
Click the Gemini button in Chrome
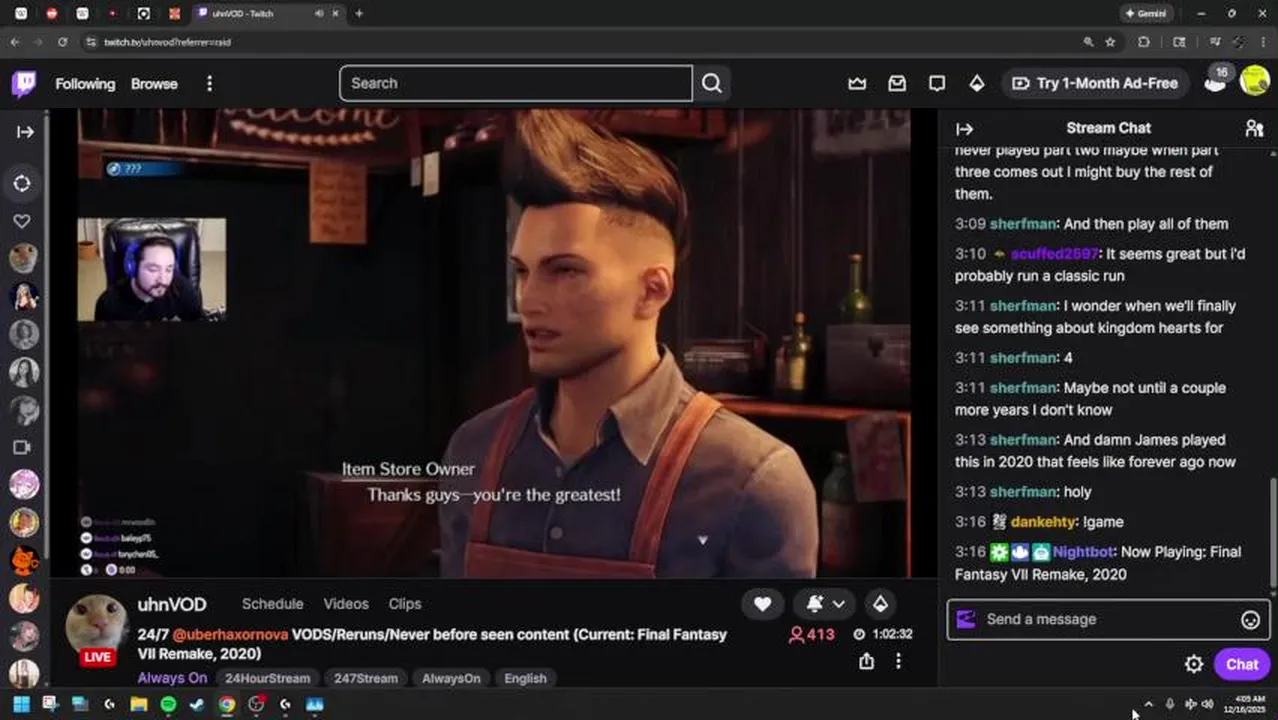[x=1146, y=13]
